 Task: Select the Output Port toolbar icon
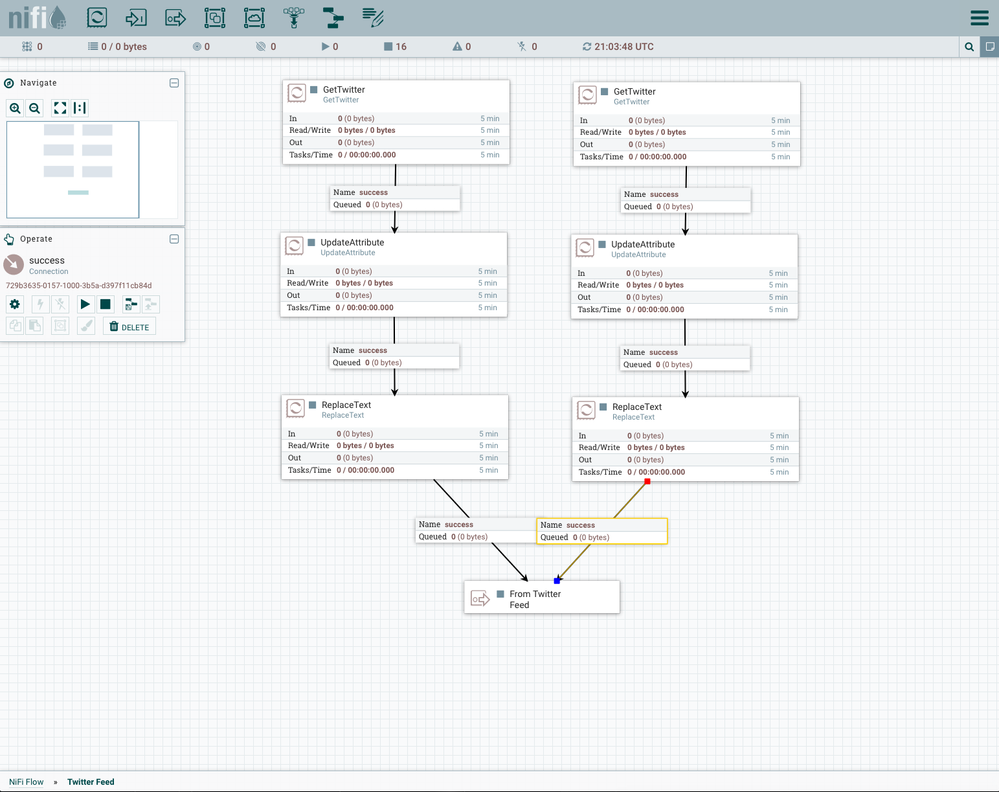click(175, 17)
